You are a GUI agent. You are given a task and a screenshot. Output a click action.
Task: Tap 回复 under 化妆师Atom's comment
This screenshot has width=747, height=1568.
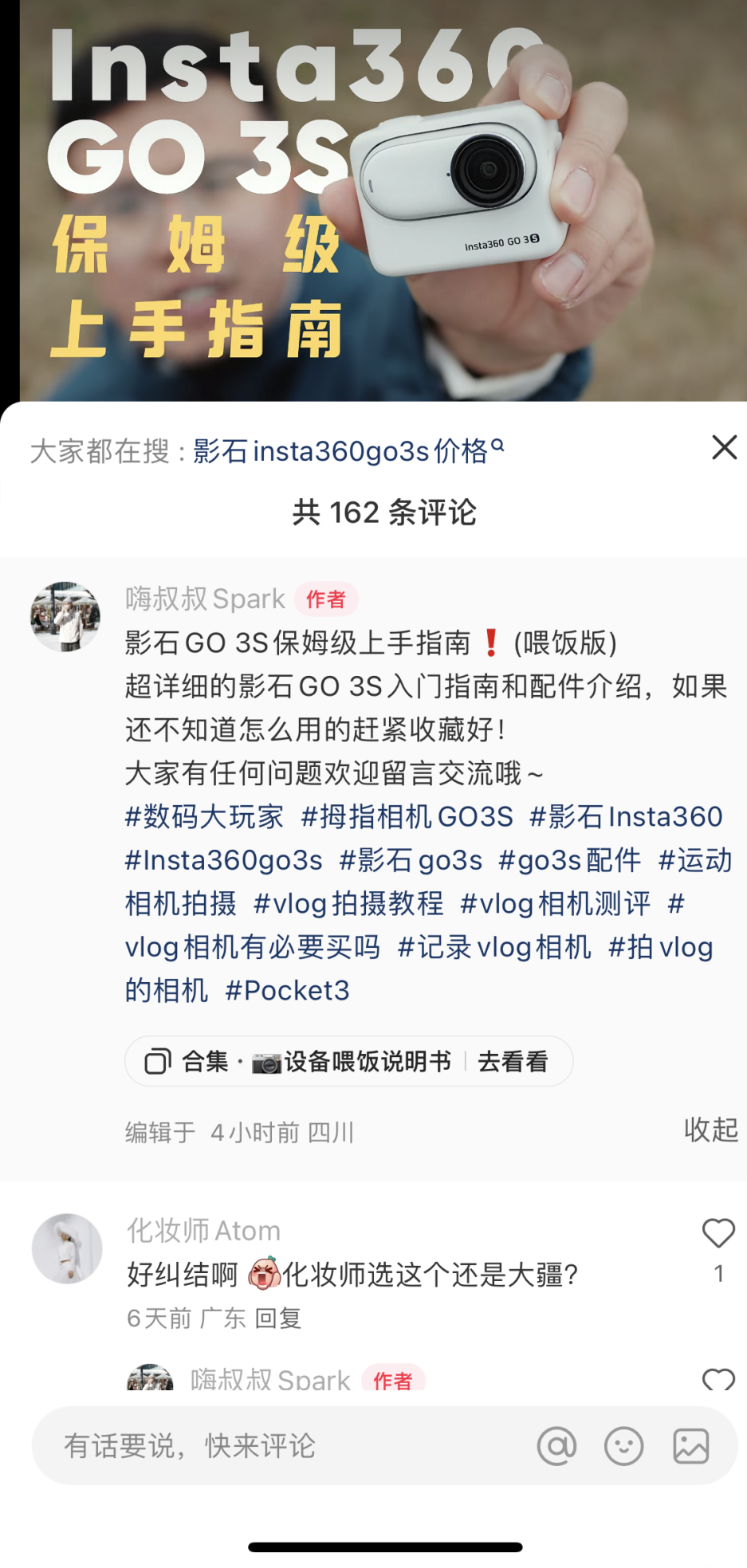coord(278,1318)
